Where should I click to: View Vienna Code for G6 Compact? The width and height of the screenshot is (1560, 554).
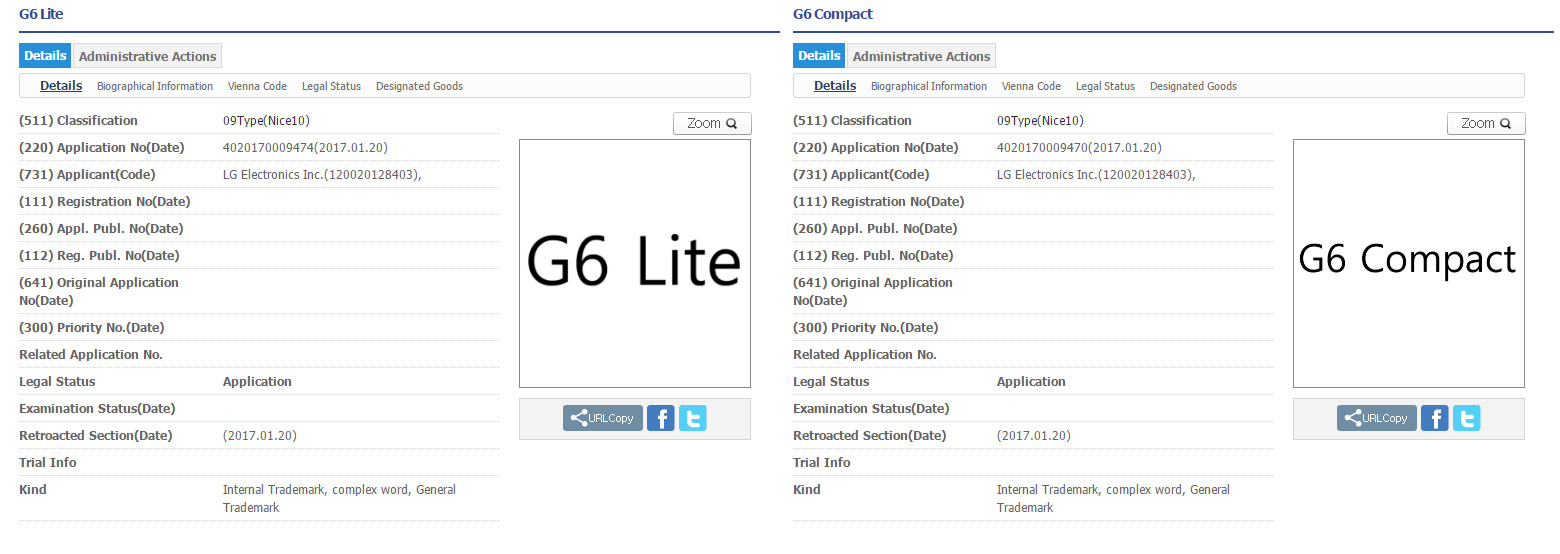tap(1031, 86)
